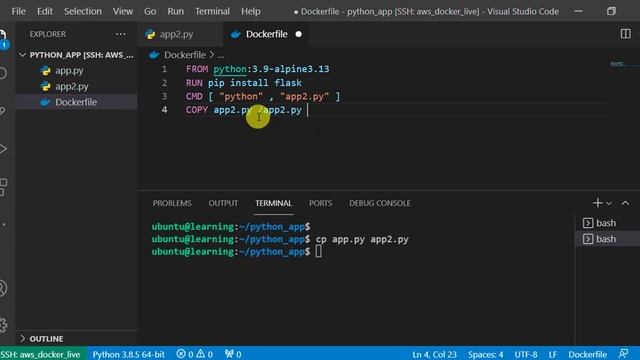Show the OUTPUT panel tab
Screen dimensions: 640x360
(x=223, y=203)
